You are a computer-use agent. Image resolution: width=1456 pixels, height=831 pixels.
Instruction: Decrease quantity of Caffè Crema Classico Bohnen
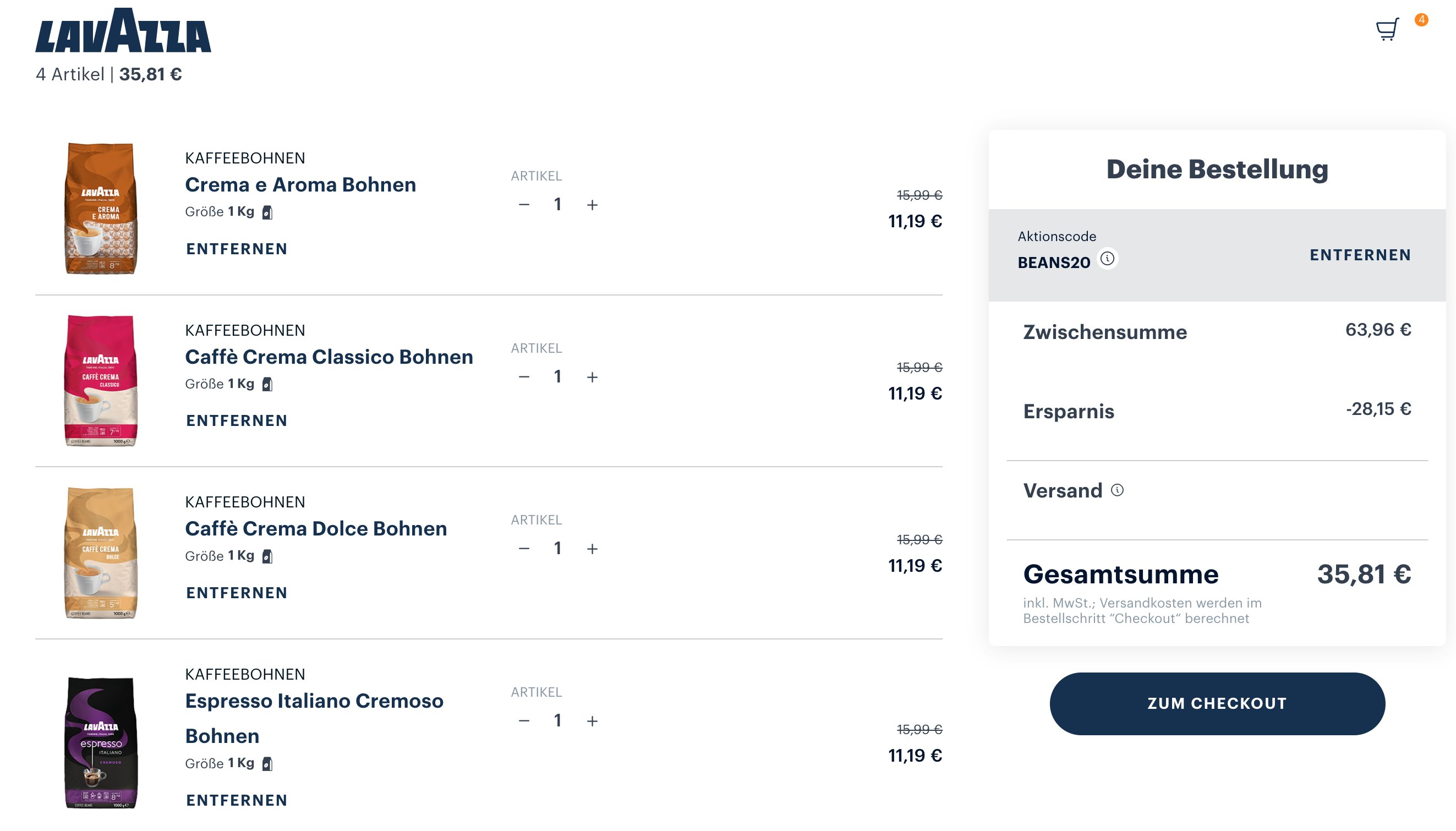(524, 378)
